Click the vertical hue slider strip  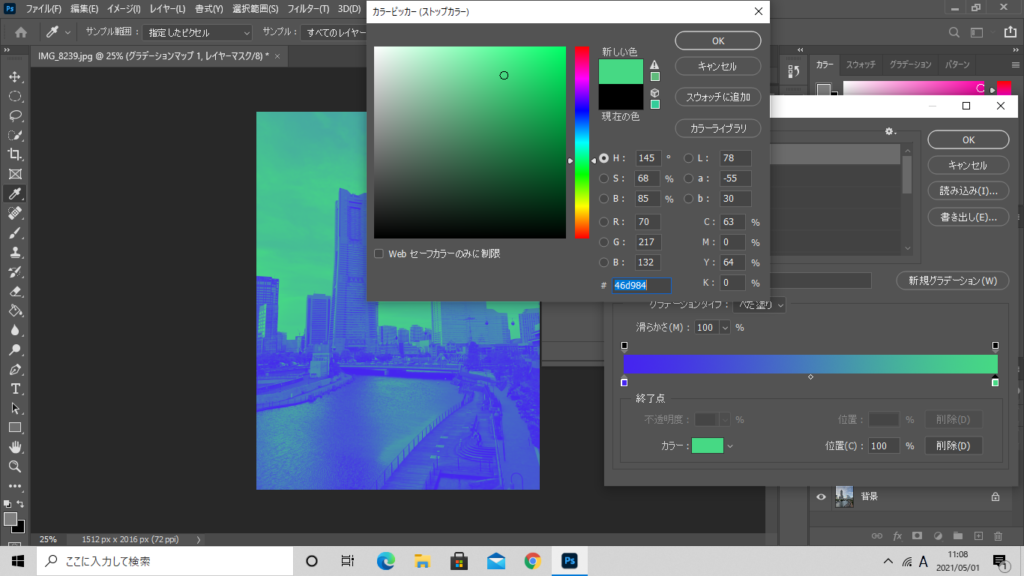pos(581,142)
